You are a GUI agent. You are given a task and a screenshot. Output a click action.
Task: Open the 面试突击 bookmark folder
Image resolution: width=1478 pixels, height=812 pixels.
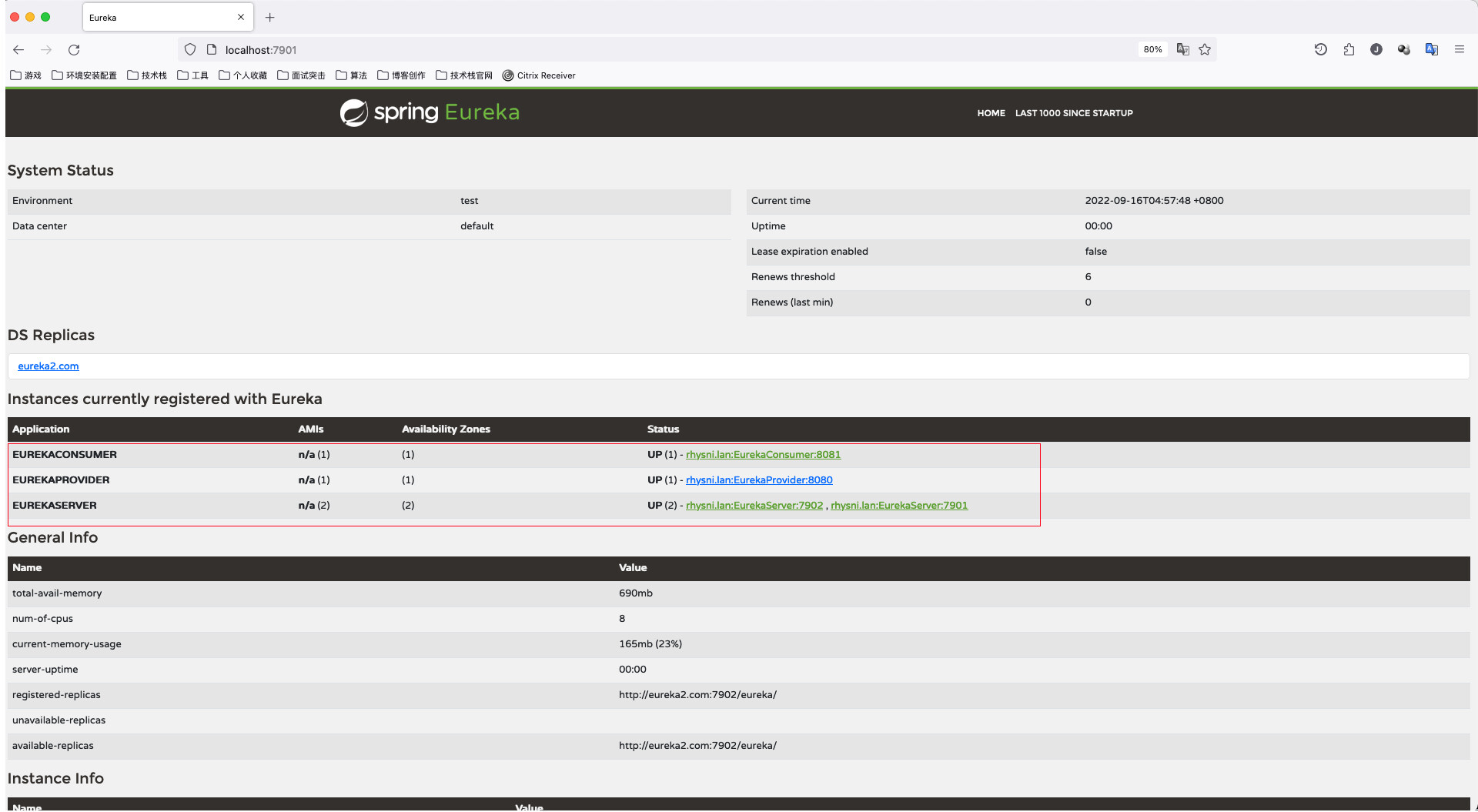302,75
